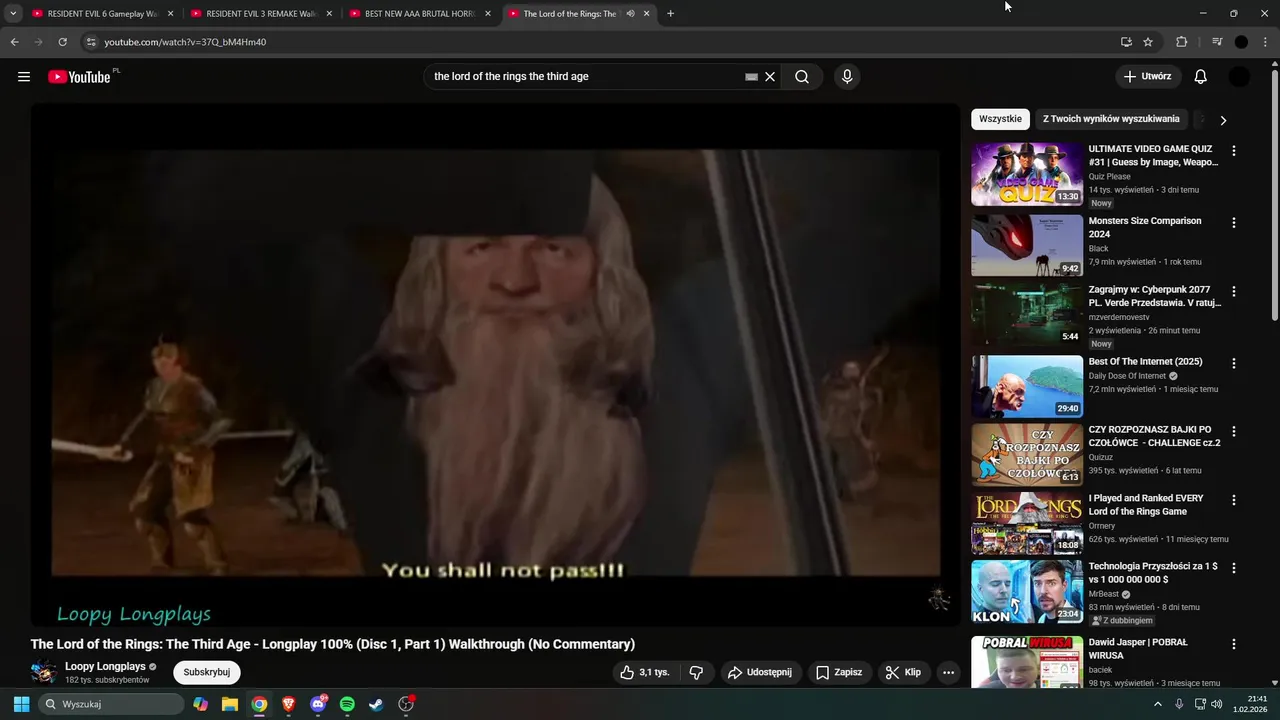Open Chrome three-dot menu
The width and height of the screenshot is (1280, 720).
point(1265,42)
